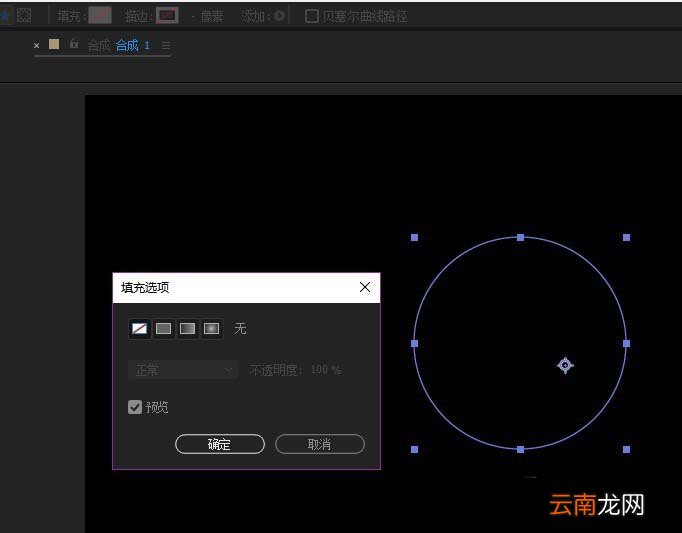Click the top-center handle of the ellipse
682x533 pixels.
click(x=520, y=238)
